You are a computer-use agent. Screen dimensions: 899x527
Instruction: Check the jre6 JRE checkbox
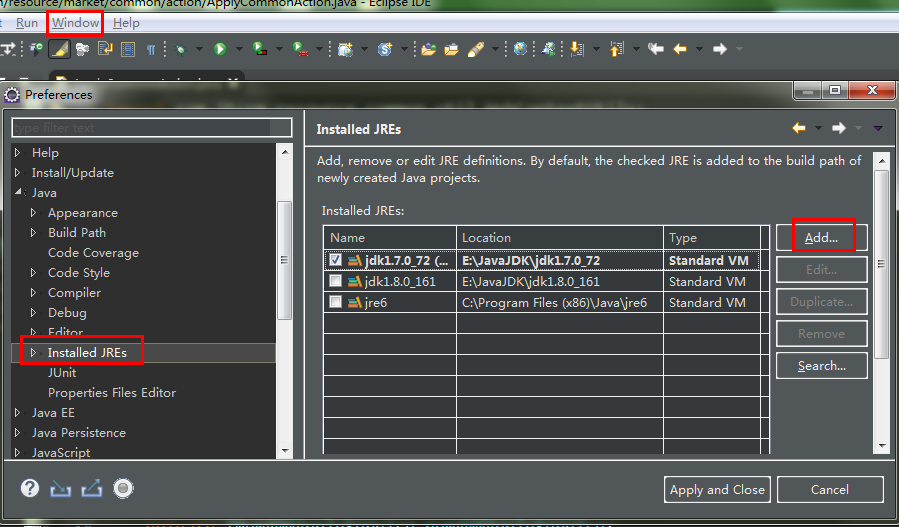(335, 302)
